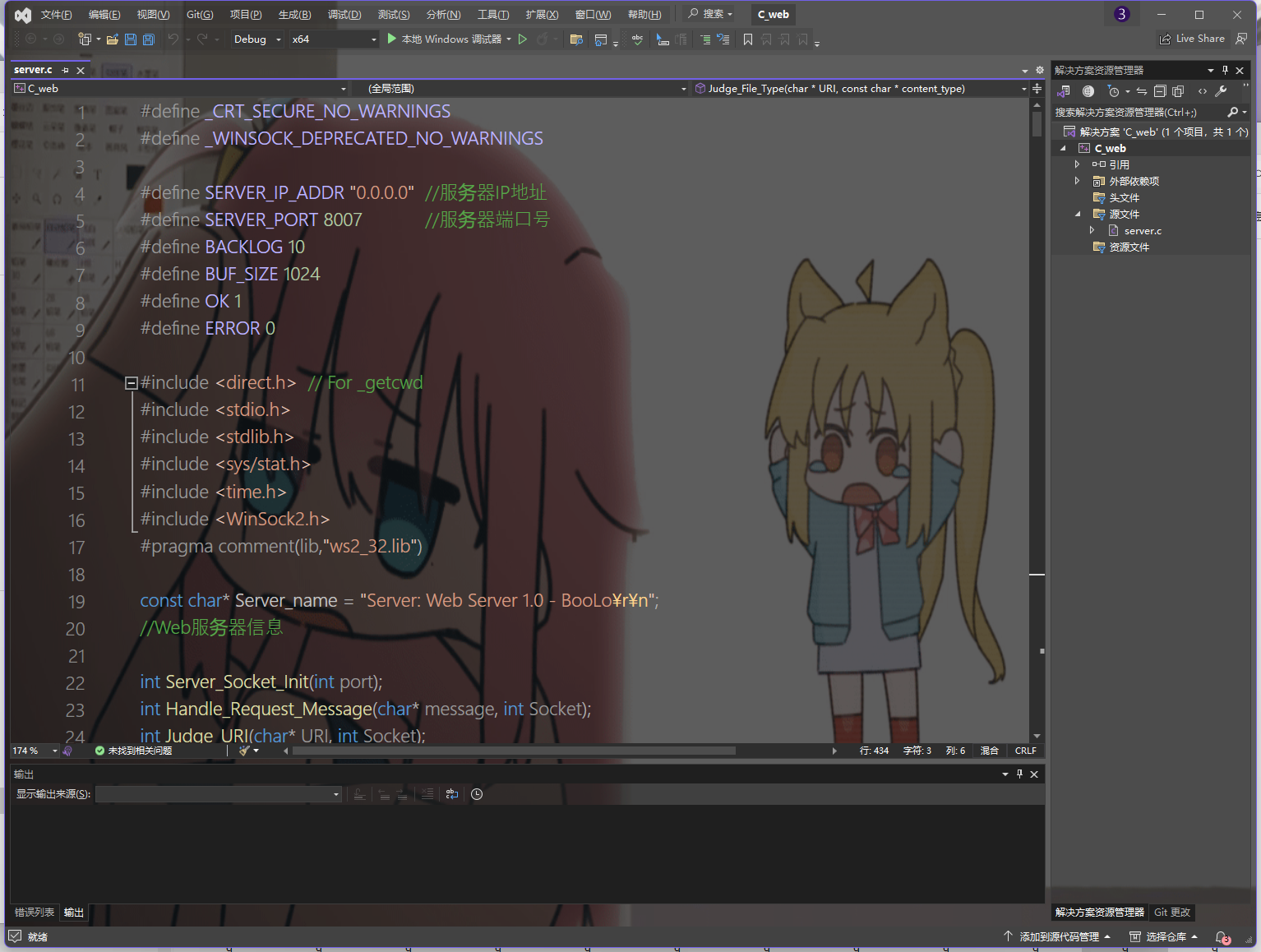1261x952 pixels.
Task: Open the Git(G) menu
Action: pyautogui.click(x=200, y=15)
